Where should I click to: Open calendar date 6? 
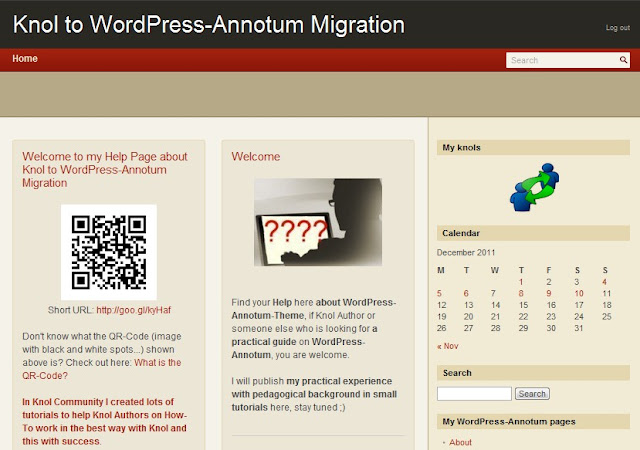[466, 293]
